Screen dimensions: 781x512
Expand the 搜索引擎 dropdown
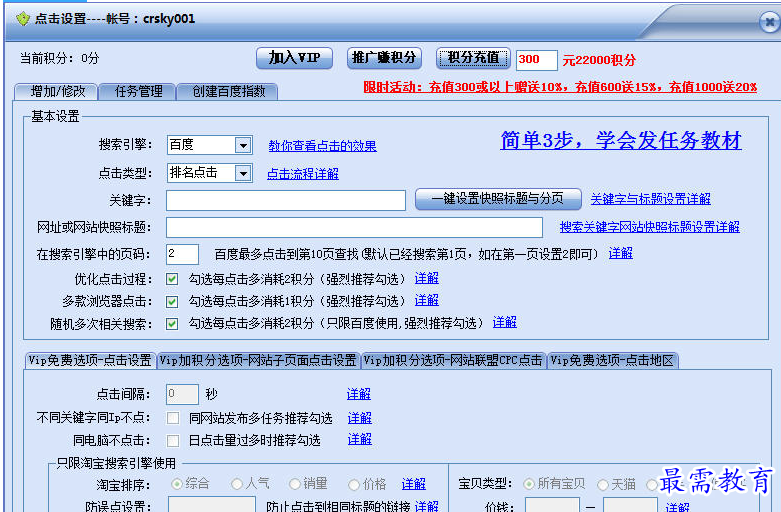pyautogui.click(x=243, y=145)
